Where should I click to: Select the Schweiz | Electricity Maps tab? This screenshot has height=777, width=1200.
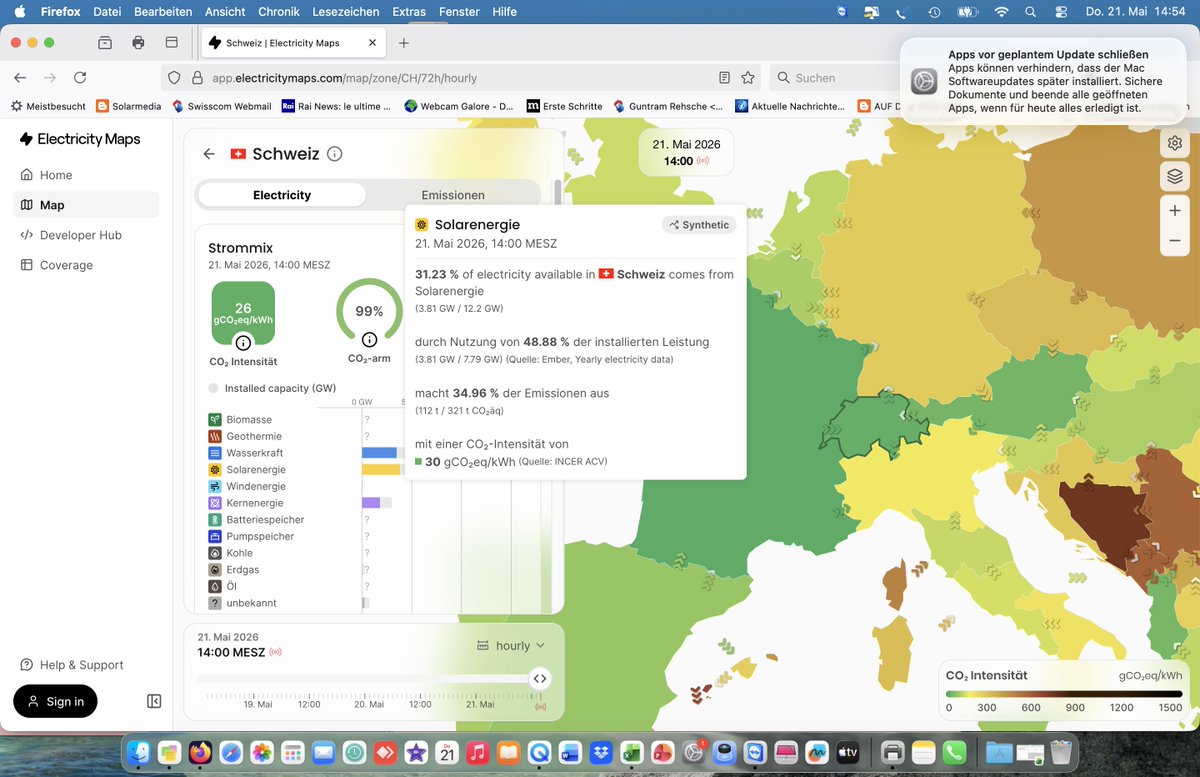click(x=292, y=43)
